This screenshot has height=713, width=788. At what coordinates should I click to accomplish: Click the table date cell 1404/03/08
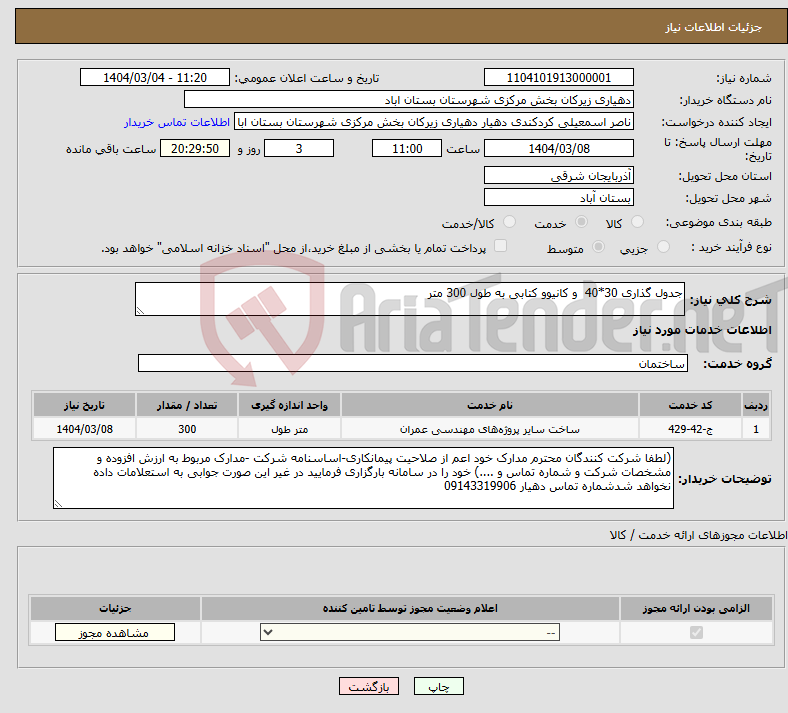84,429
